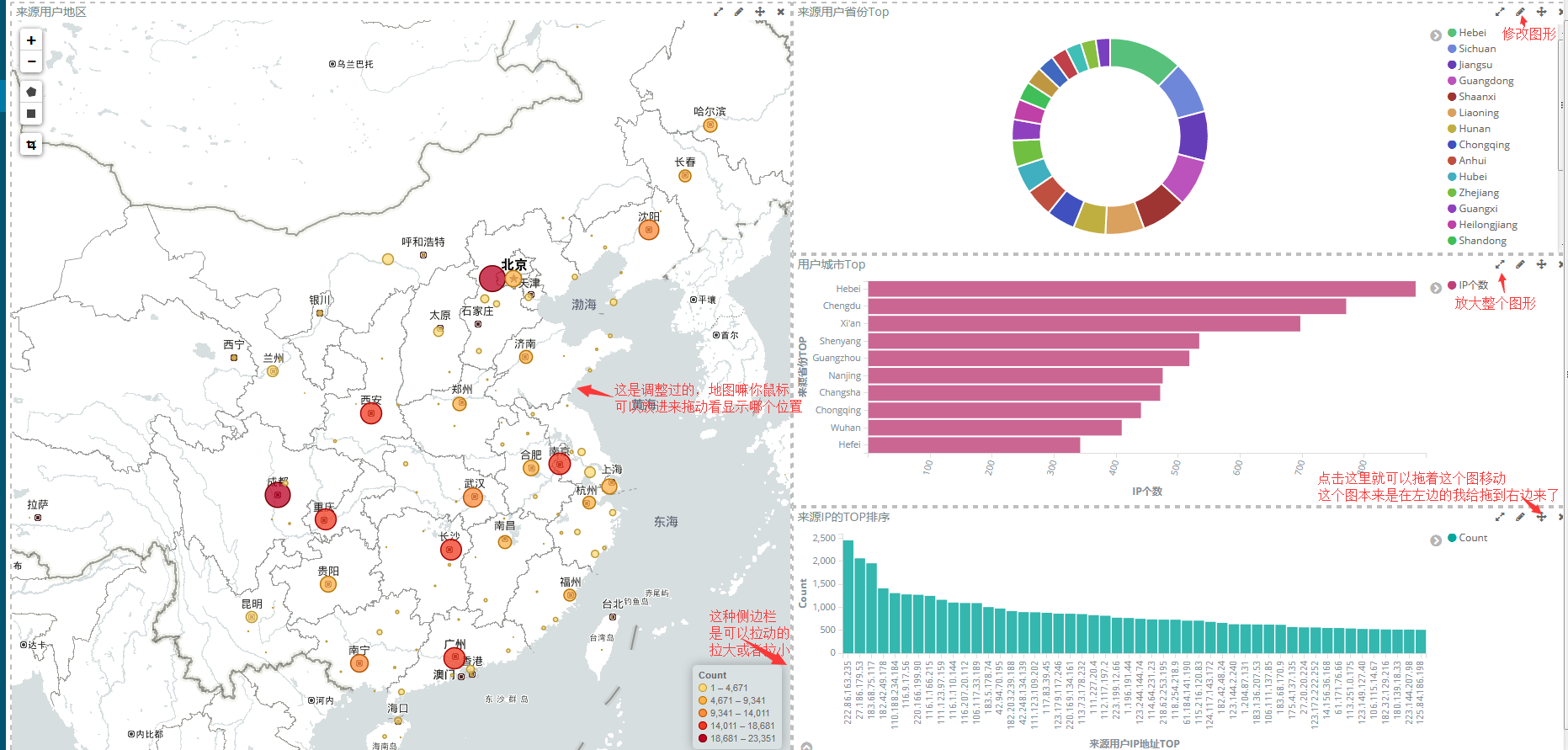Remove the 来源用户地区 map panel

[x=781, y=12]
